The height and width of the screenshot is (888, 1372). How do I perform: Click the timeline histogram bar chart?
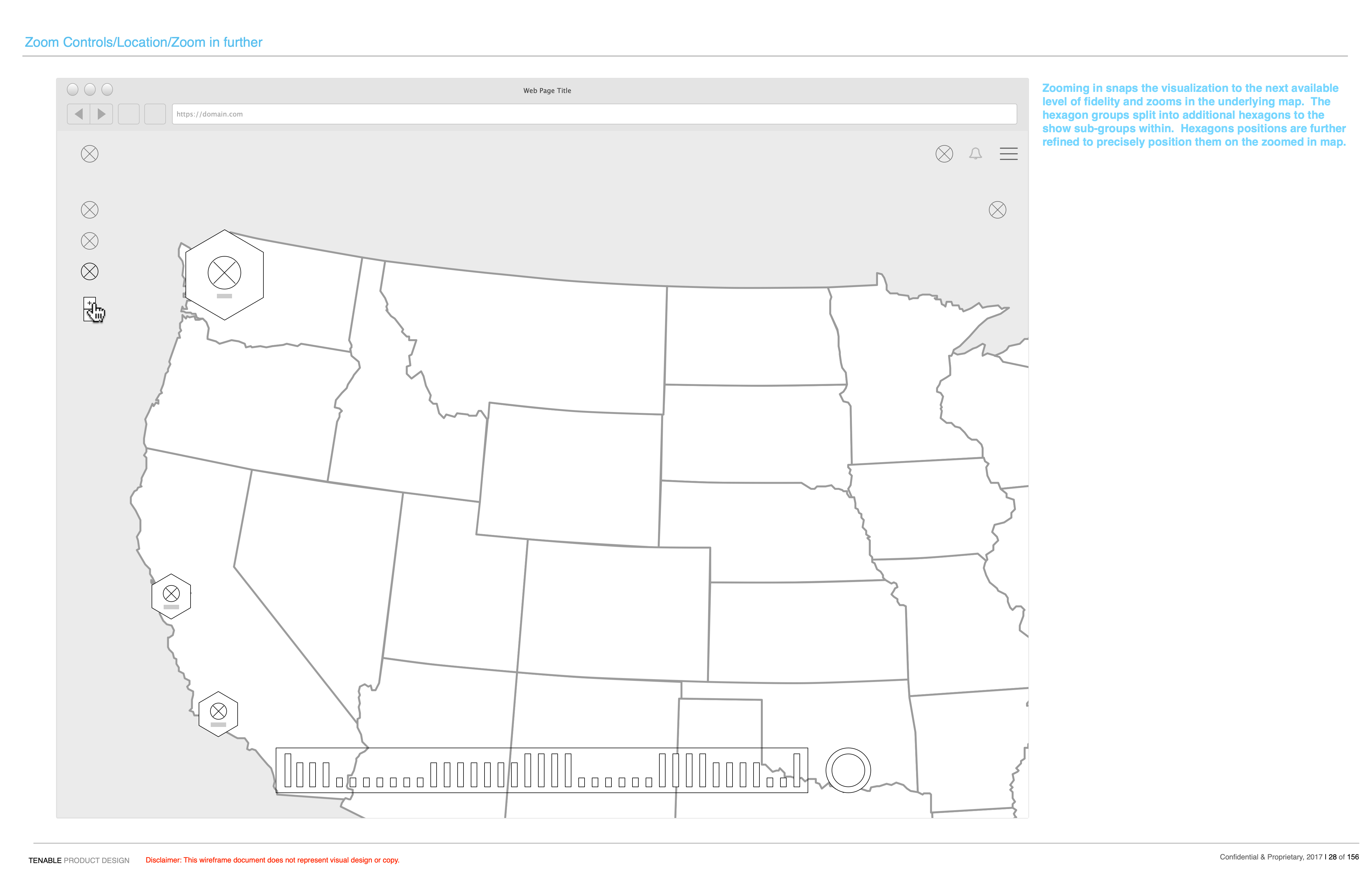point(541,770)
